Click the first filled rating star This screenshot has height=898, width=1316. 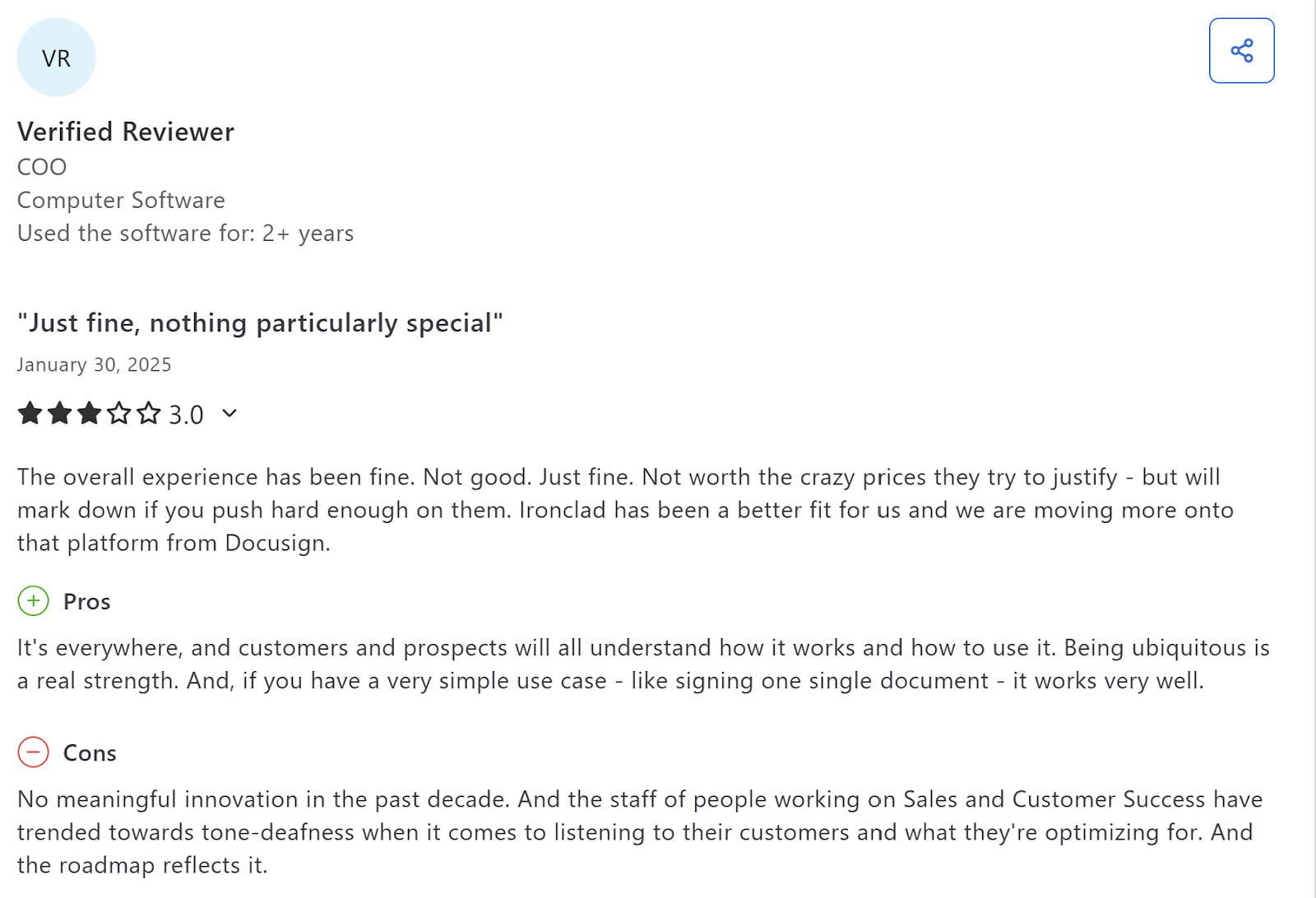coord(30,413)
